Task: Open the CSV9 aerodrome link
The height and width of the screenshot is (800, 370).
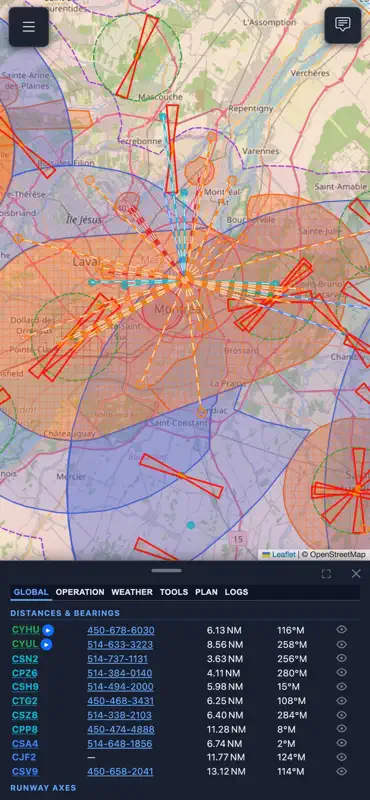Action: (x=25, y=772)
